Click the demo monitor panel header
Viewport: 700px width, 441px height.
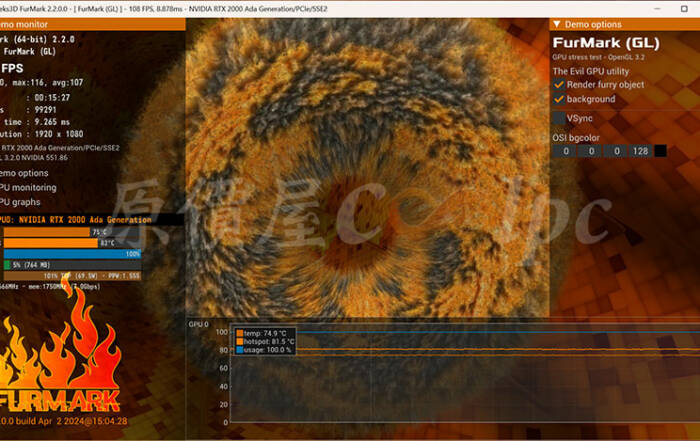tap(92, 24)
